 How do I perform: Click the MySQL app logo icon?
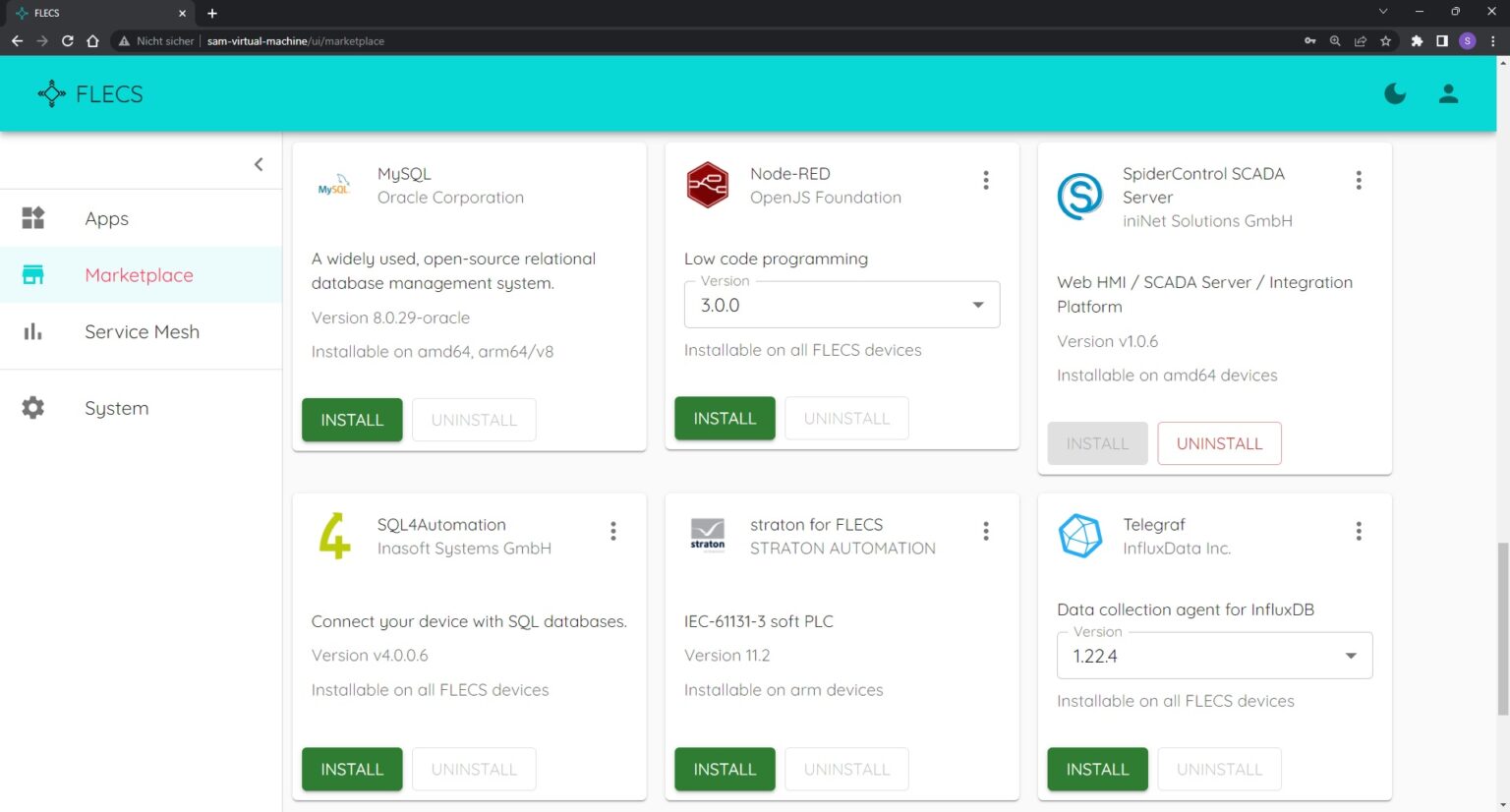click(333, 185)
